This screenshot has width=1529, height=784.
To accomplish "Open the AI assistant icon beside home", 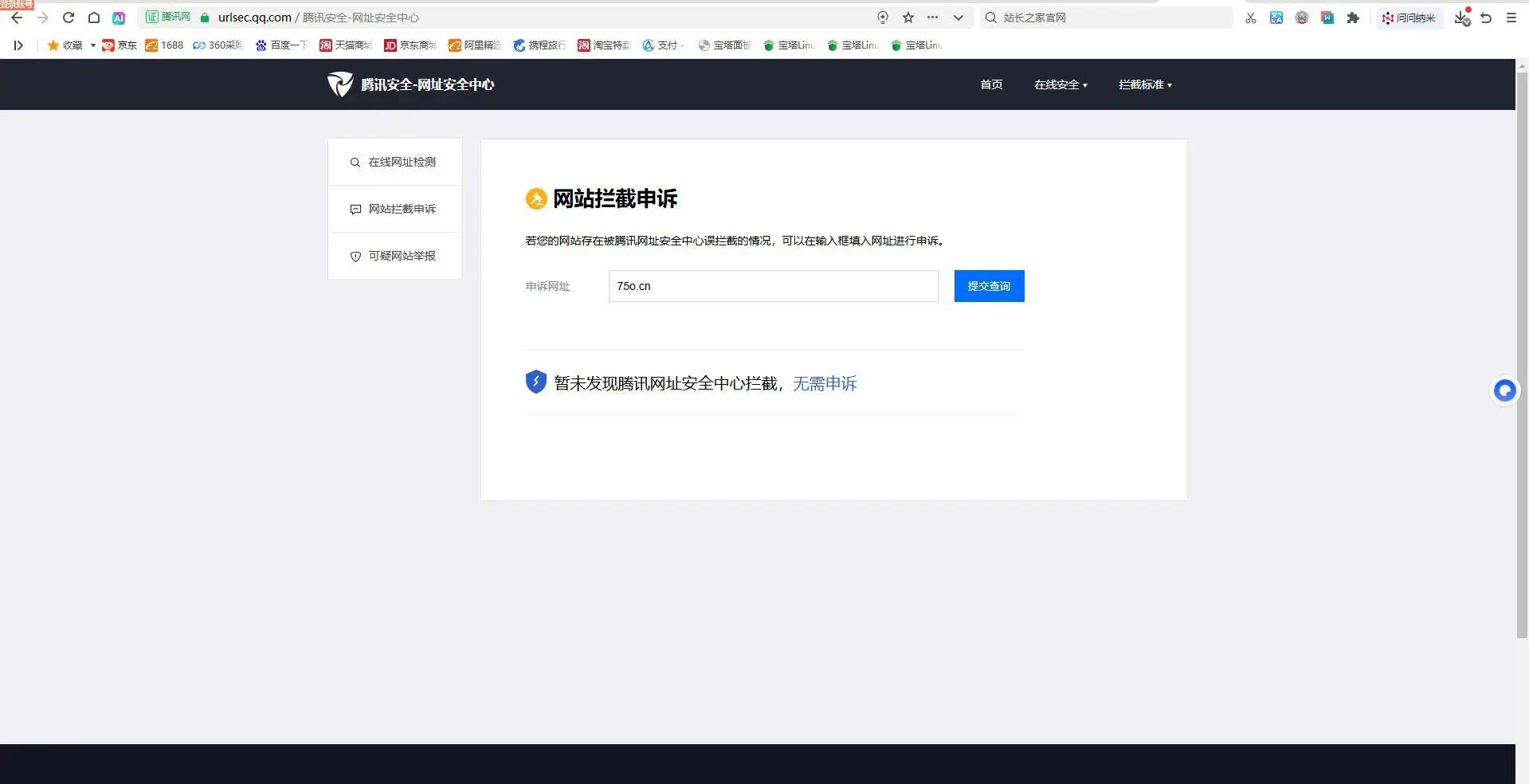I will 119,18.
